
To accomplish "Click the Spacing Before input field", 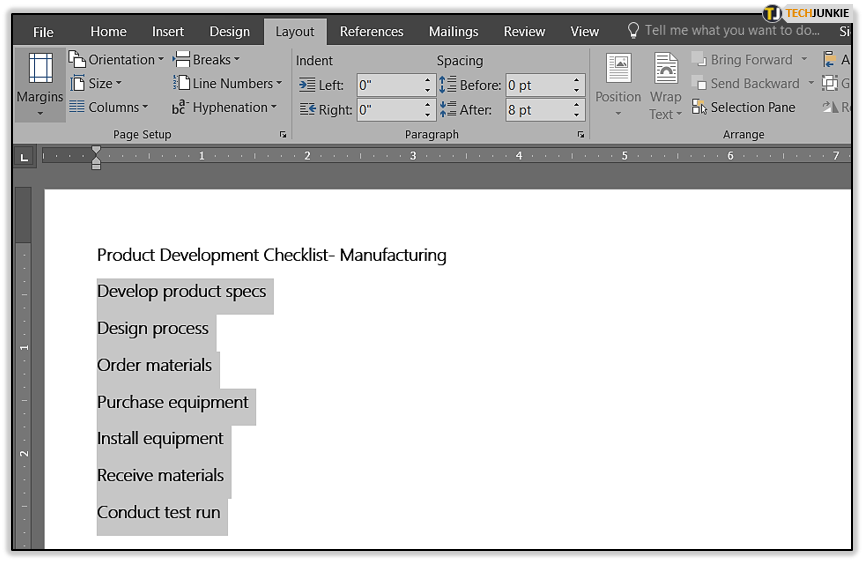I will [x=538, y=85].
